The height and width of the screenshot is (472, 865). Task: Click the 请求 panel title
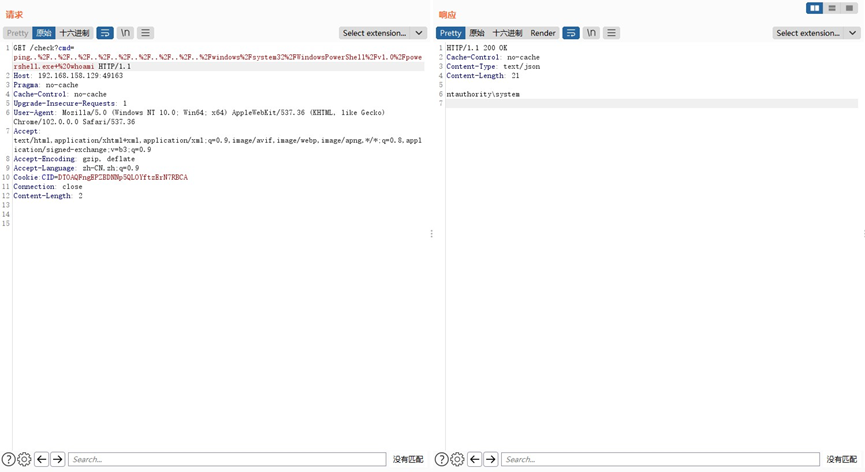(14, 15)
